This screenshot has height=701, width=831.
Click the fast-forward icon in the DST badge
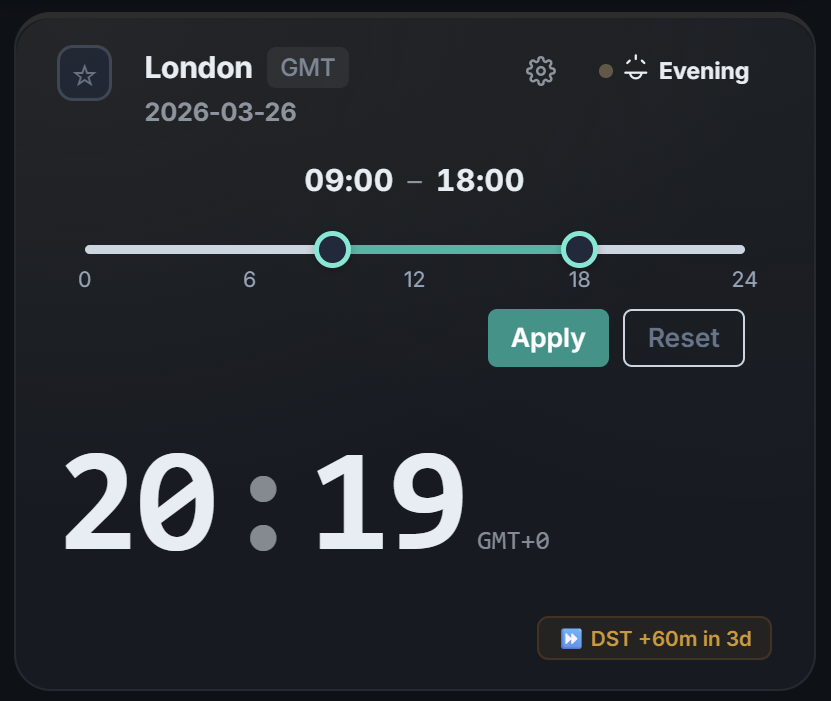[568, 637]
